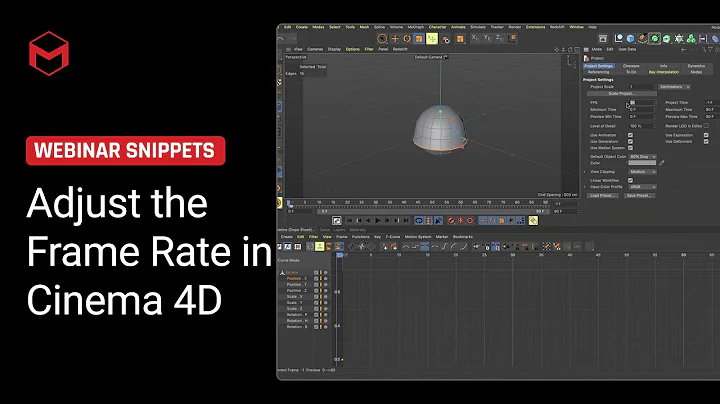Click the preview range bar below timeline ruler
This screenshot has width=720, height=404.
pyautogui.click(x=432, y=212)
